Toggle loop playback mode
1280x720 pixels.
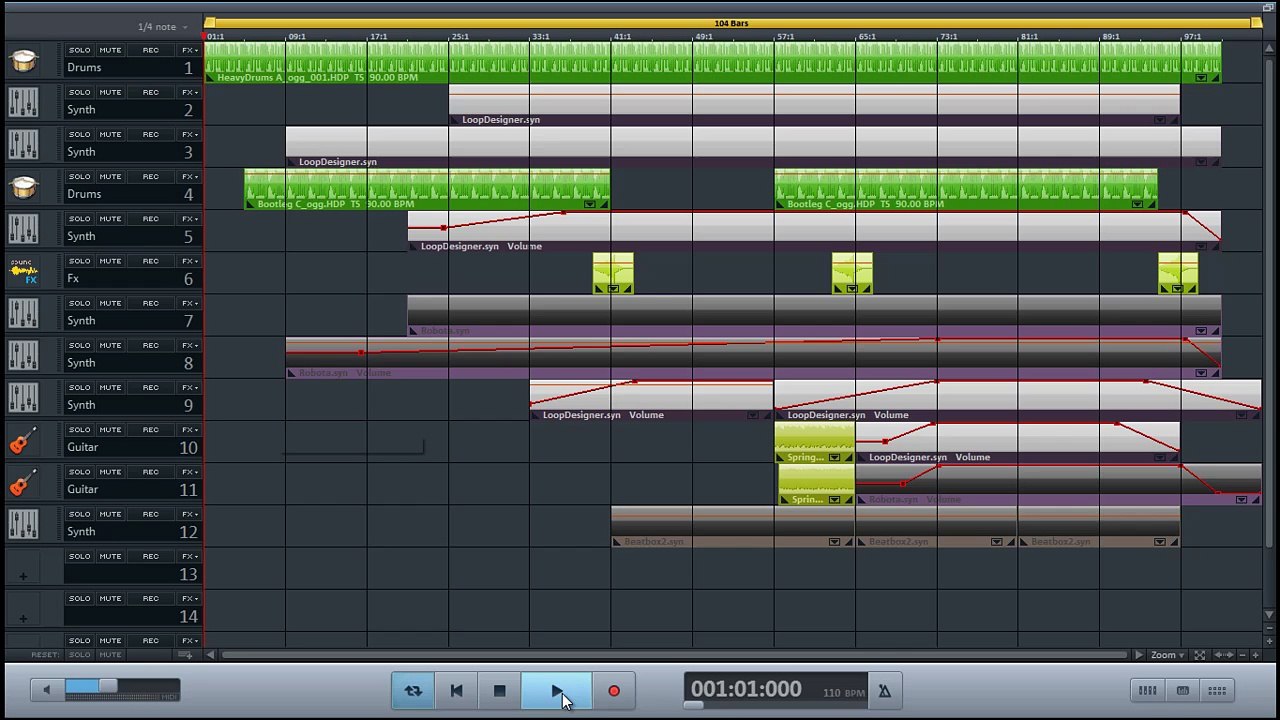click(x=413, y=691)
